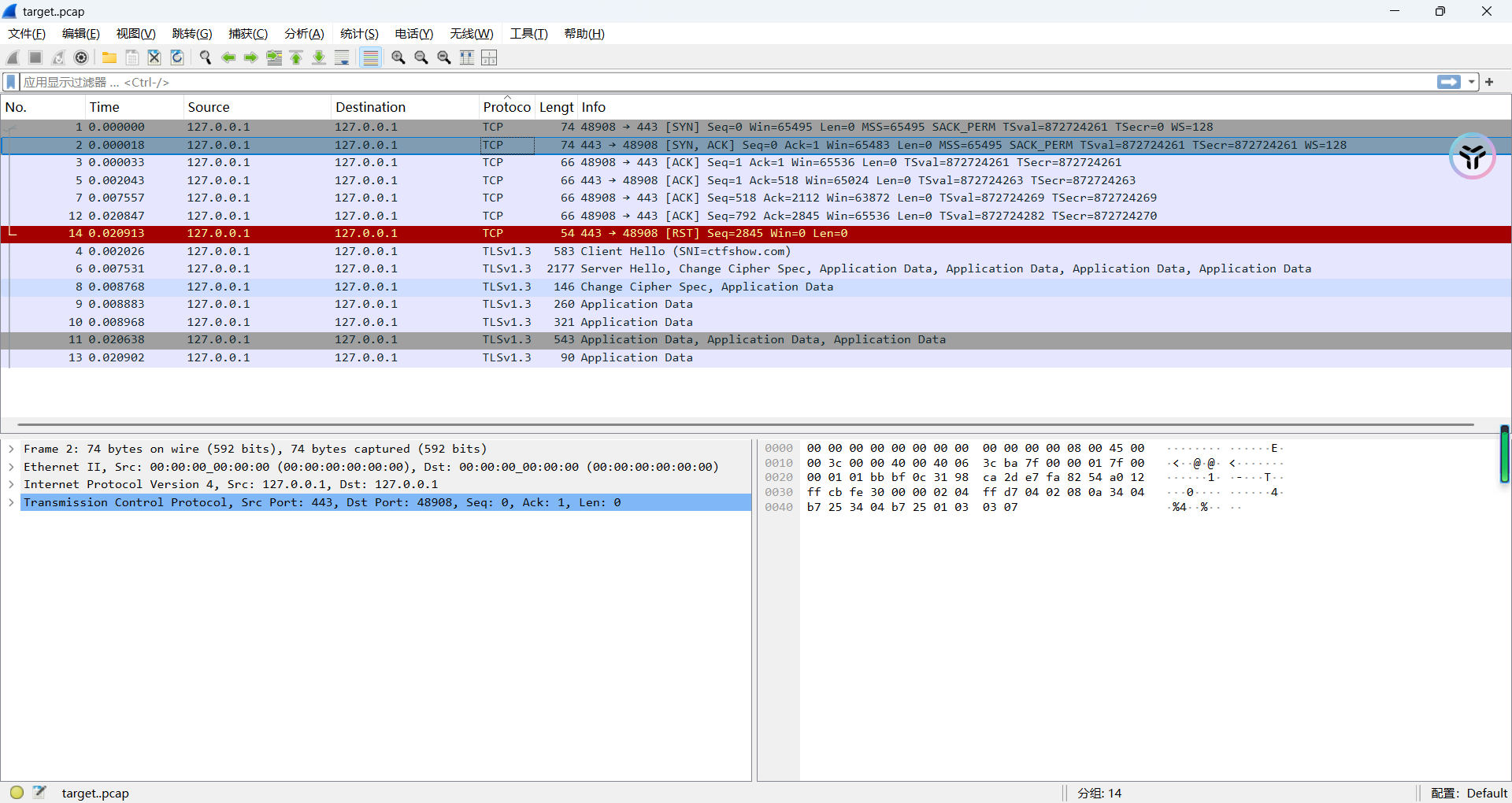Click the 配置: Default profile status
Screen dimensions: 1512x803
click(1469, 793)
